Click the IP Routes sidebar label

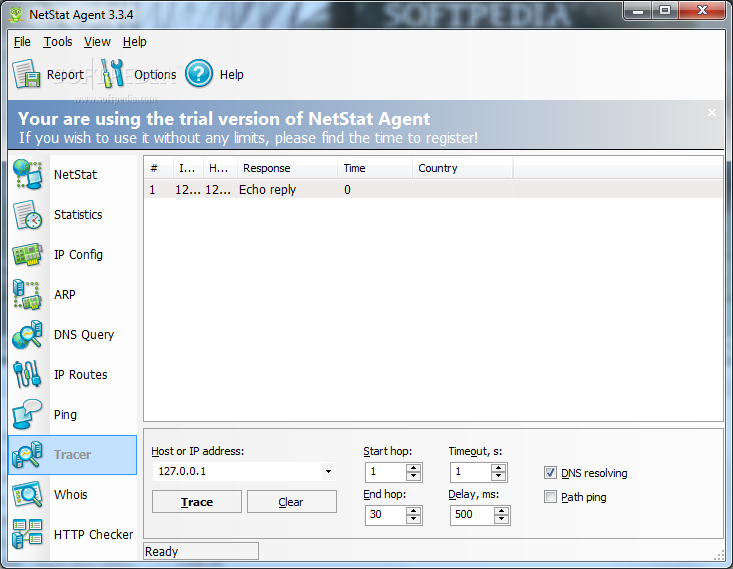coord(81,375)
